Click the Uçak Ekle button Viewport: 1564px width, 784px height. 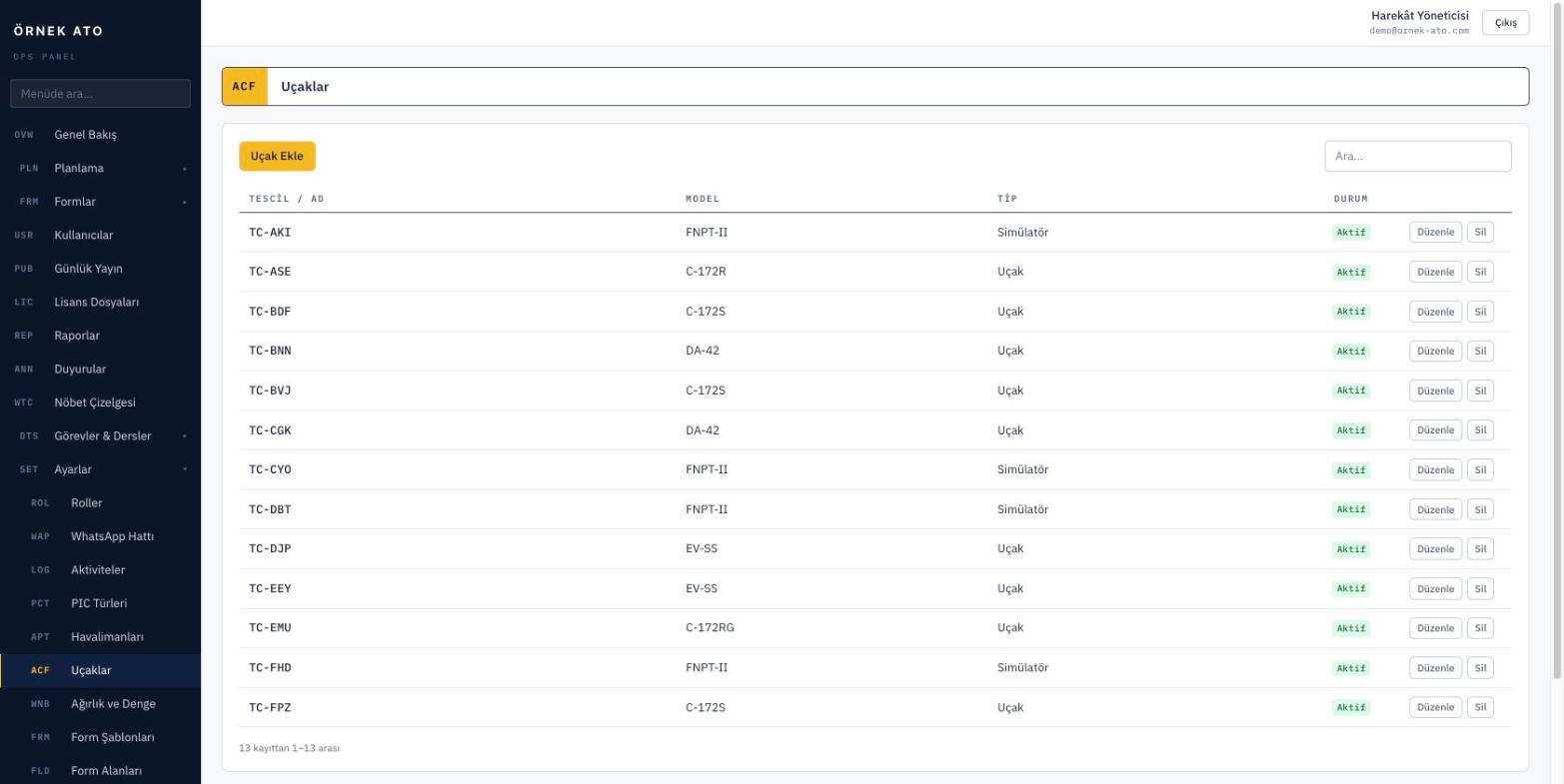[x=277, y=156]
